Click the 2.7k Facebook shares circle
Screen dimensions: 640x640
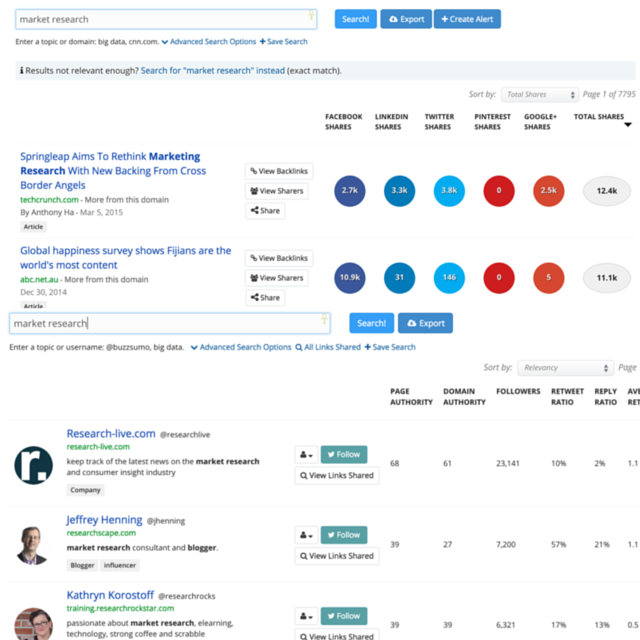tap(350, 191)
